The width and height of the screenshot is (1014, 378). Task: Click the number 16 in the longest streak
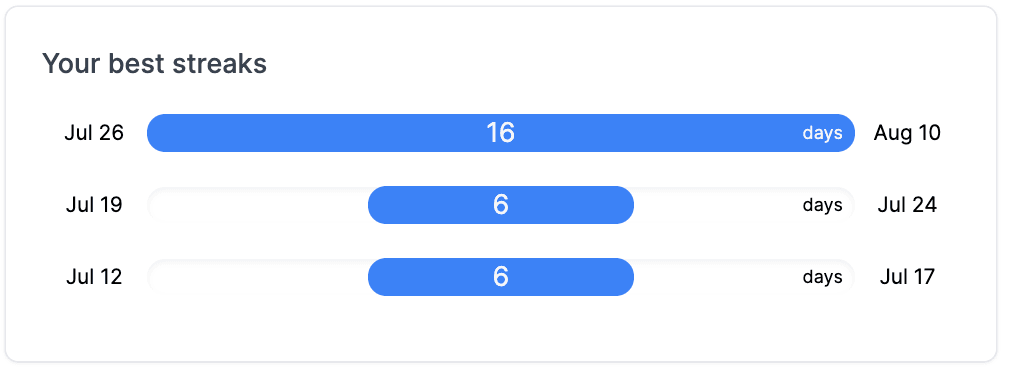coord(501,133)
